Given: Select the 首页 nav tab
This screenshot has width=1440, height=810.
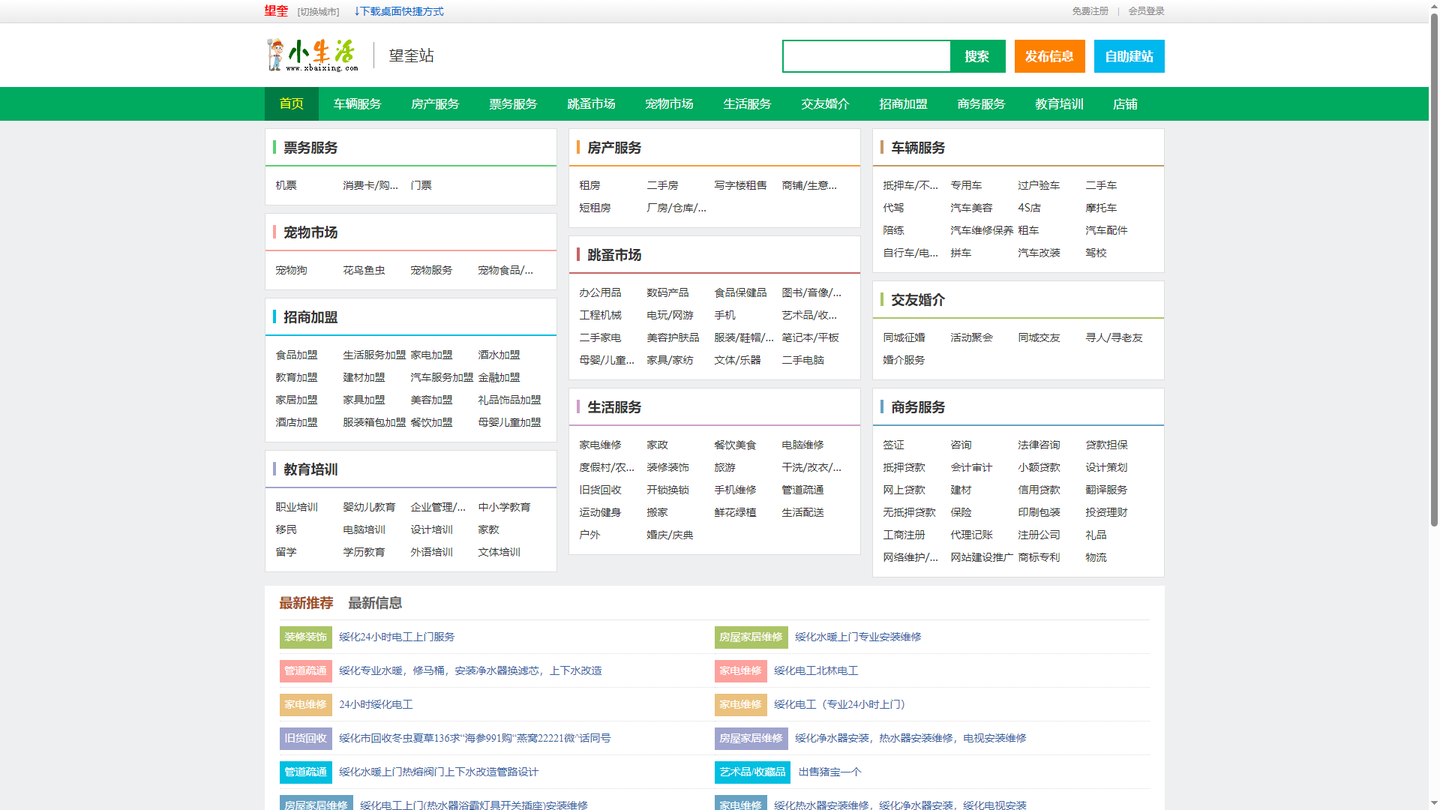Looking at the screenshot, I should [x=291, y=104].
